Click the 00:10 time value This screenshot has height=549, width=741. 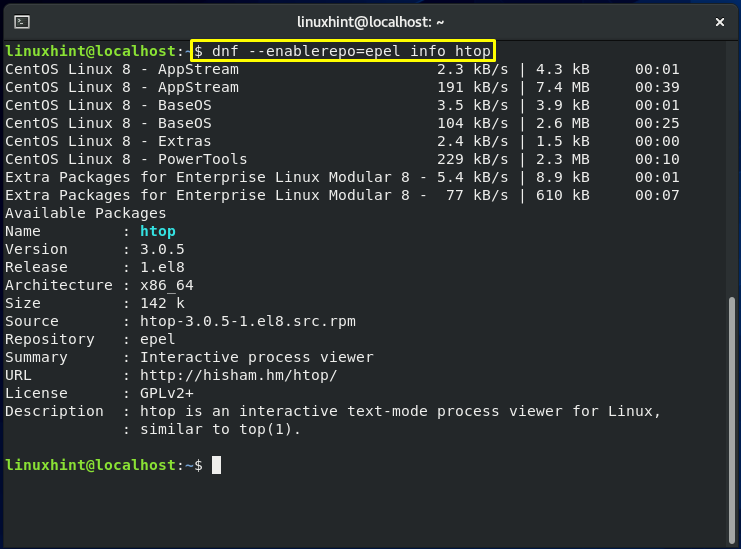[657, 159]
